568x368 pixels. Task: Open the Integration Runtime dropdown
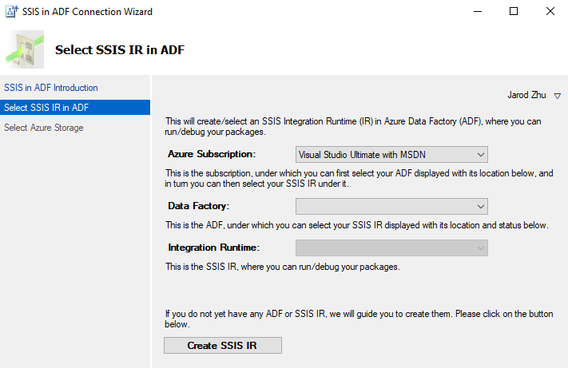click(391, 248)
